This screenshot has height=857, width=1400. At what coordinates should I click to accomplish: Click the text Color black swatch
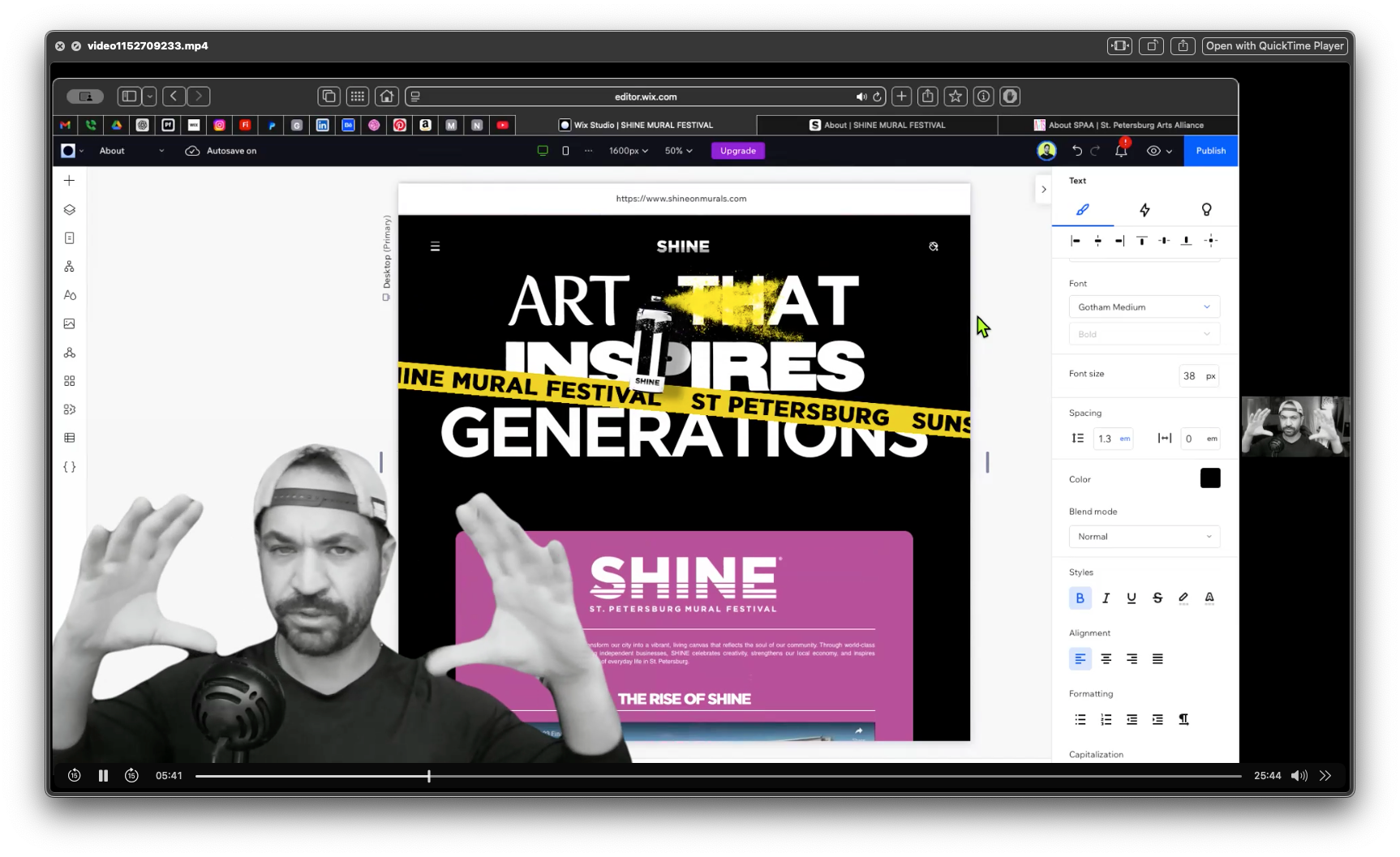[x=1209, y=478]
